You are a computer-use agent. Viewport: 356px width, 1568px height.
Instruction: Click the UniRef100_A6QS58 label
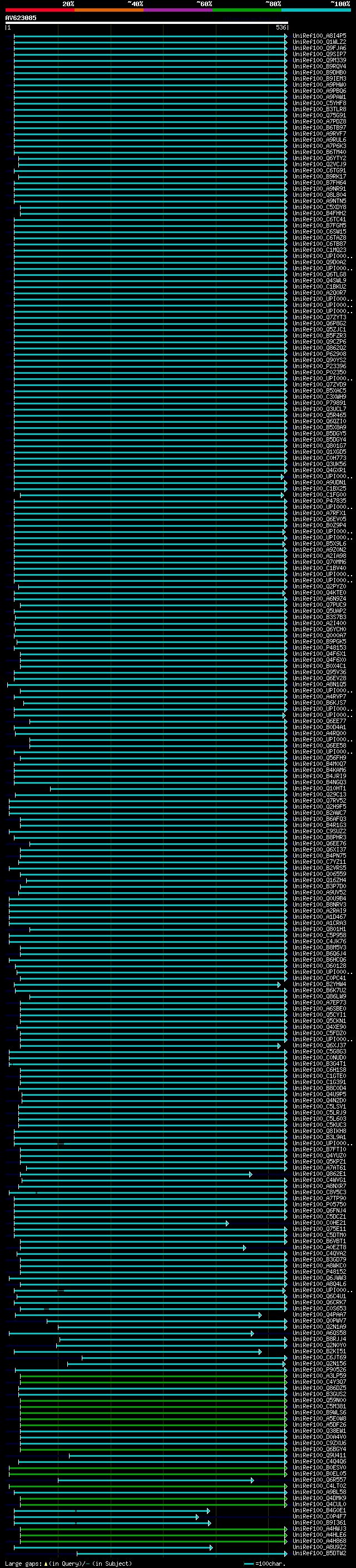[319, 1333]
